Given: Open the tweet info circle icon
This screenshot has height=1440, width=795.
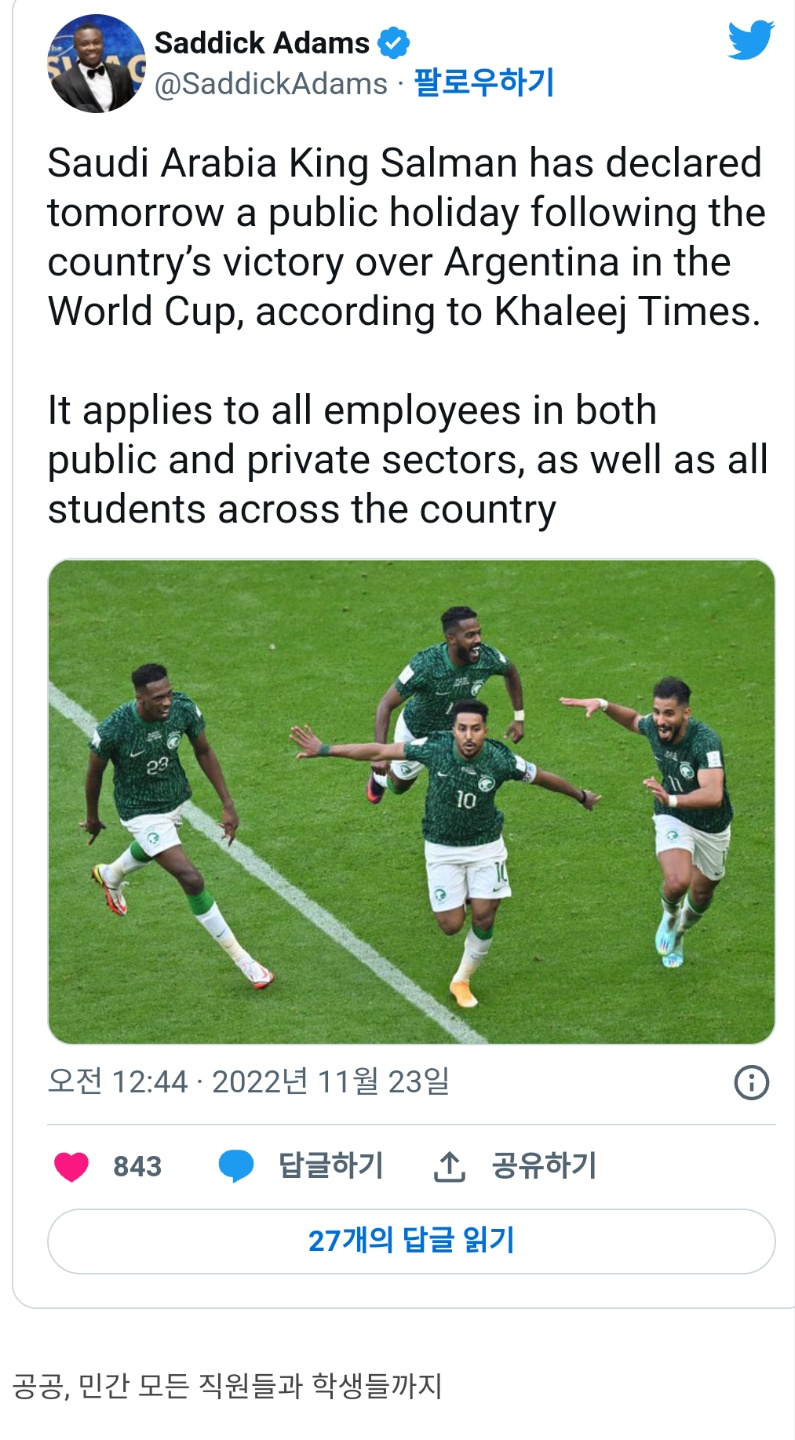Looking at the screenshot, I should click(x=751, y=1082).
